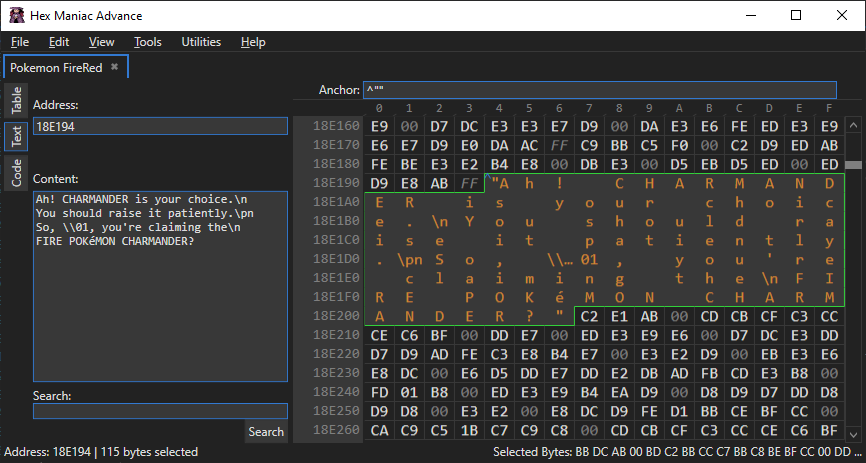Click inside the Content text editor

[160, 286]
